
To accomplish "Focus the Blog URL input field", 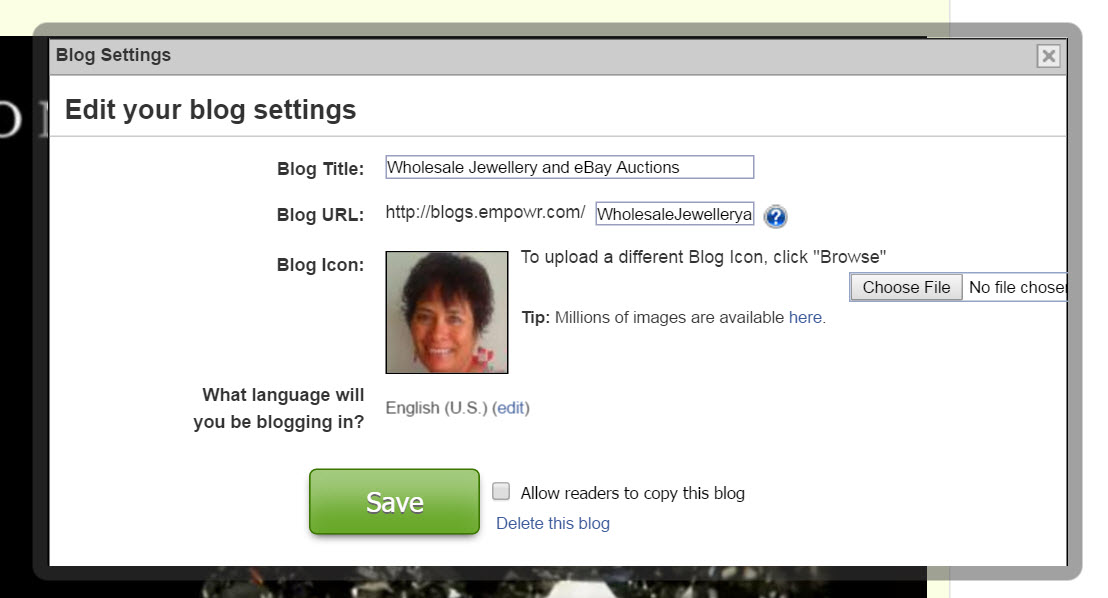I will pos(674,214).
